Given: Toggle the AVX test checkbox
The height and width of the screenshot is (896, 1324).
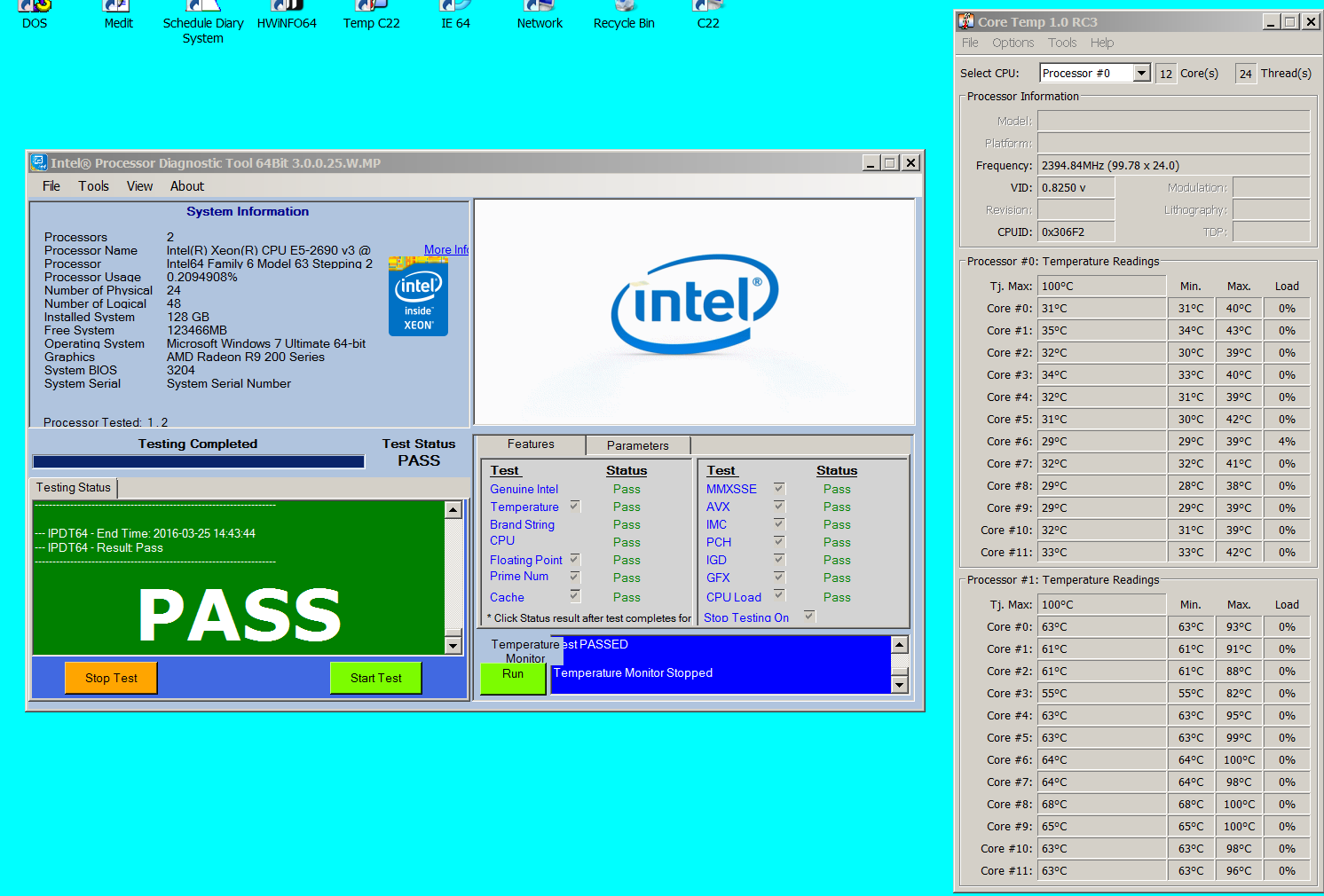Looking at the screenshot, I should coord(779,506).
